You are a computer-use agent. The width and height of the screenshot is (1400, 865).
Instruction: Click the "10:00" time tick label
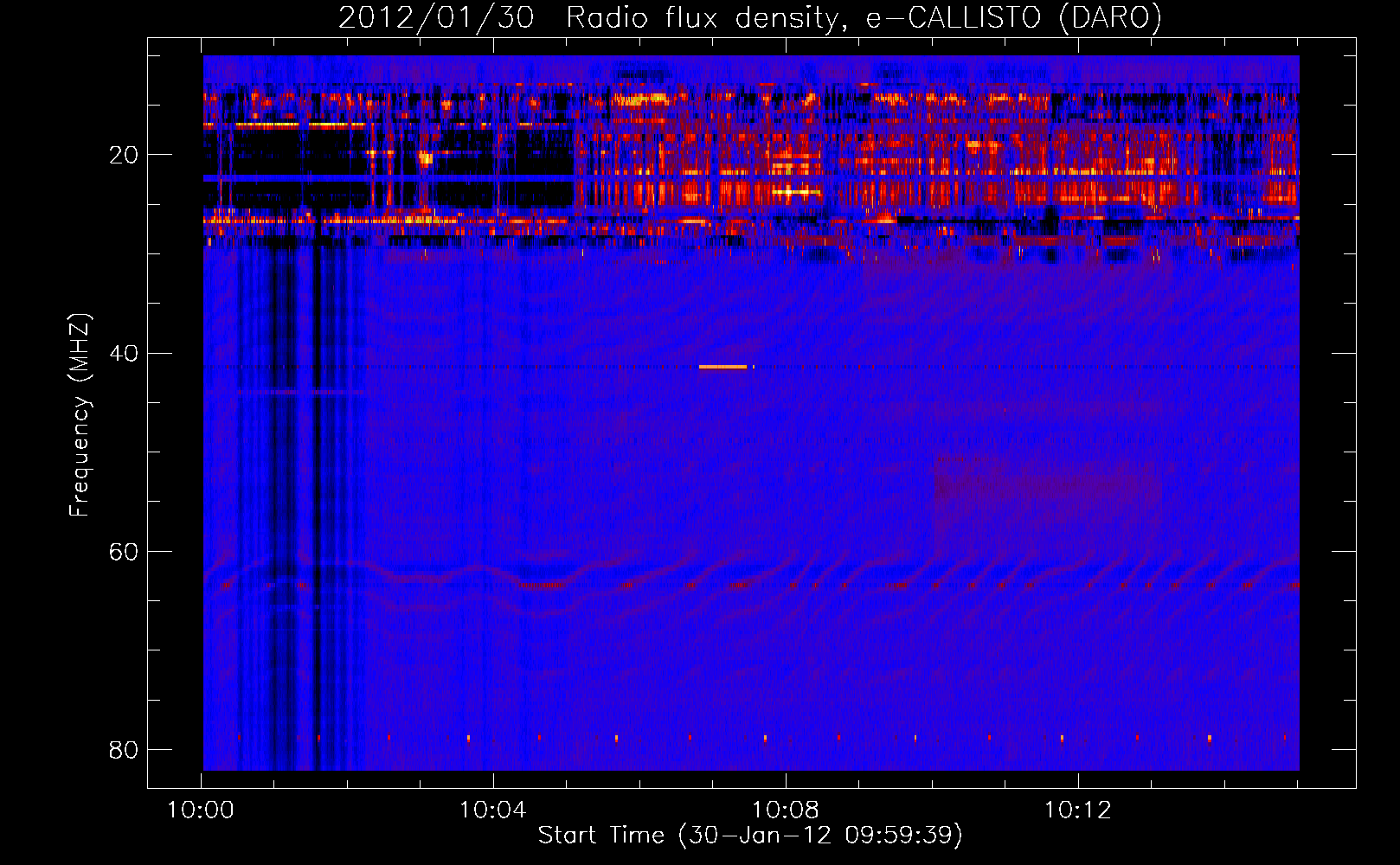click(201, 811)
